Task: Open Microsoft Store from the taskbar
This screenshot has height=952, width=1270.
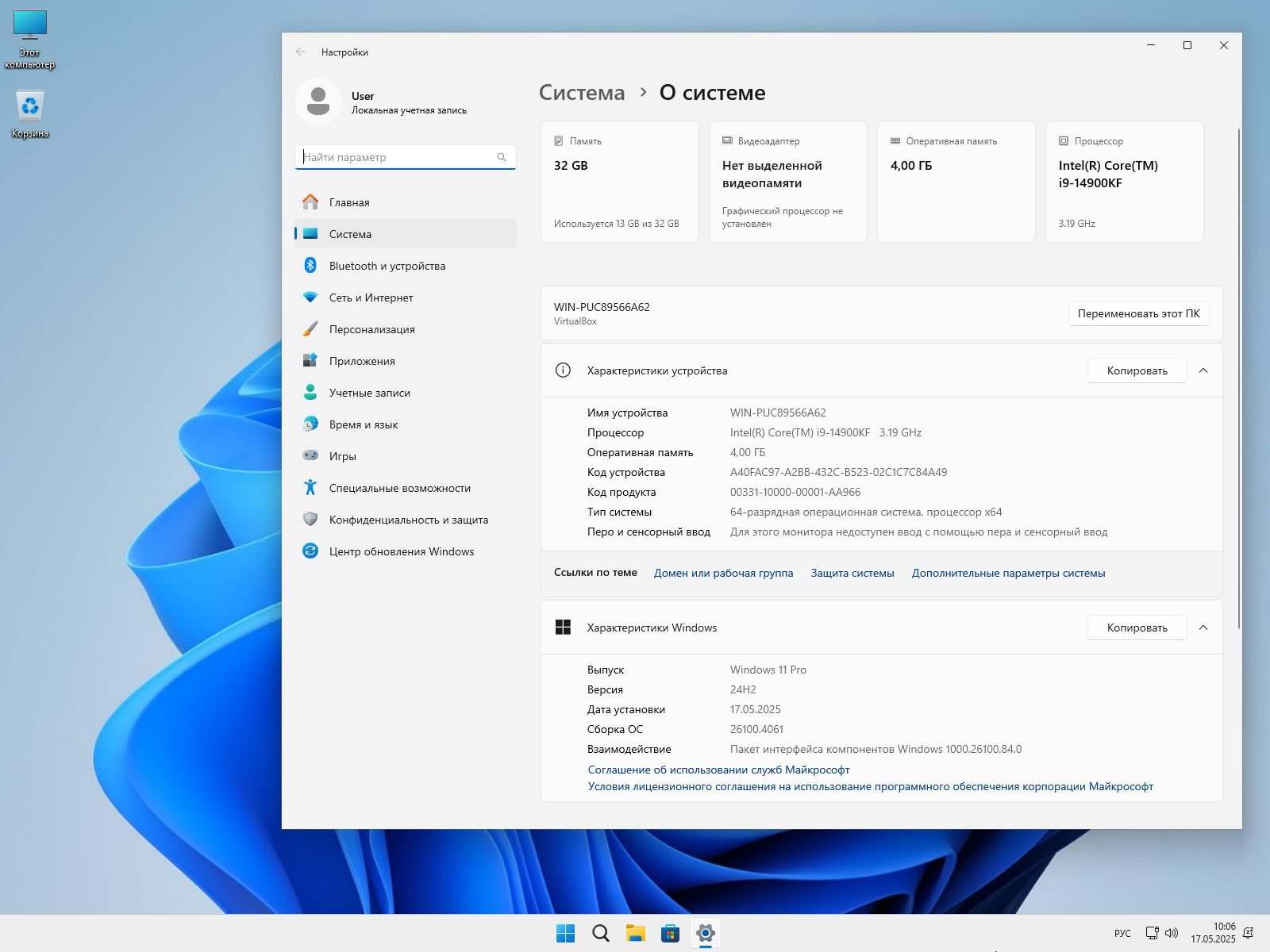Action: pos(671,933)
